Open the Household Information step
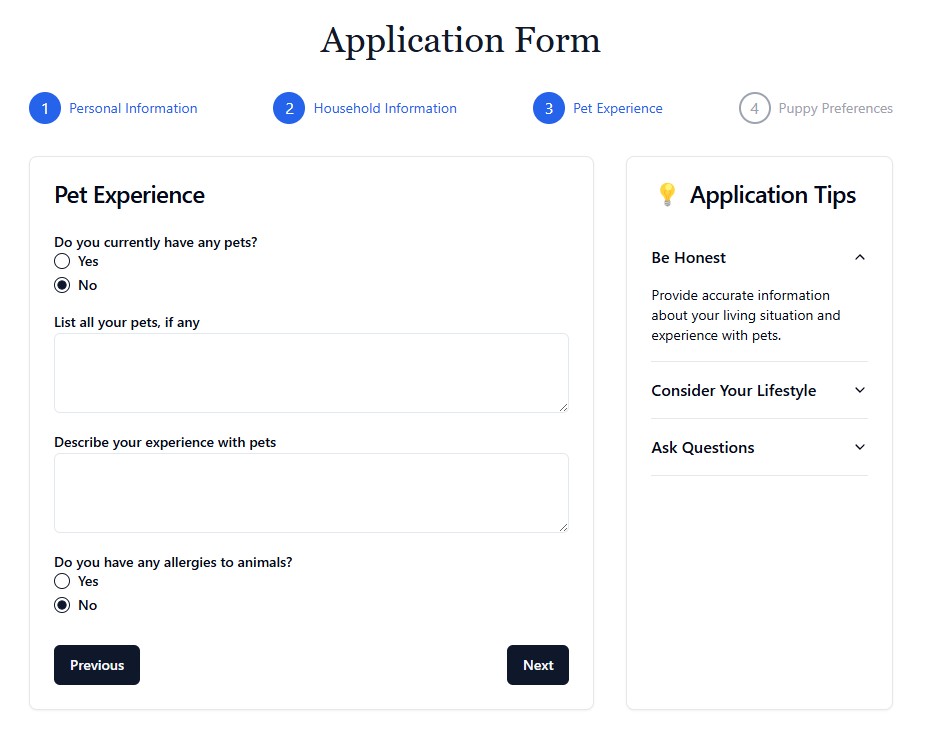 (x=385, y=109)
